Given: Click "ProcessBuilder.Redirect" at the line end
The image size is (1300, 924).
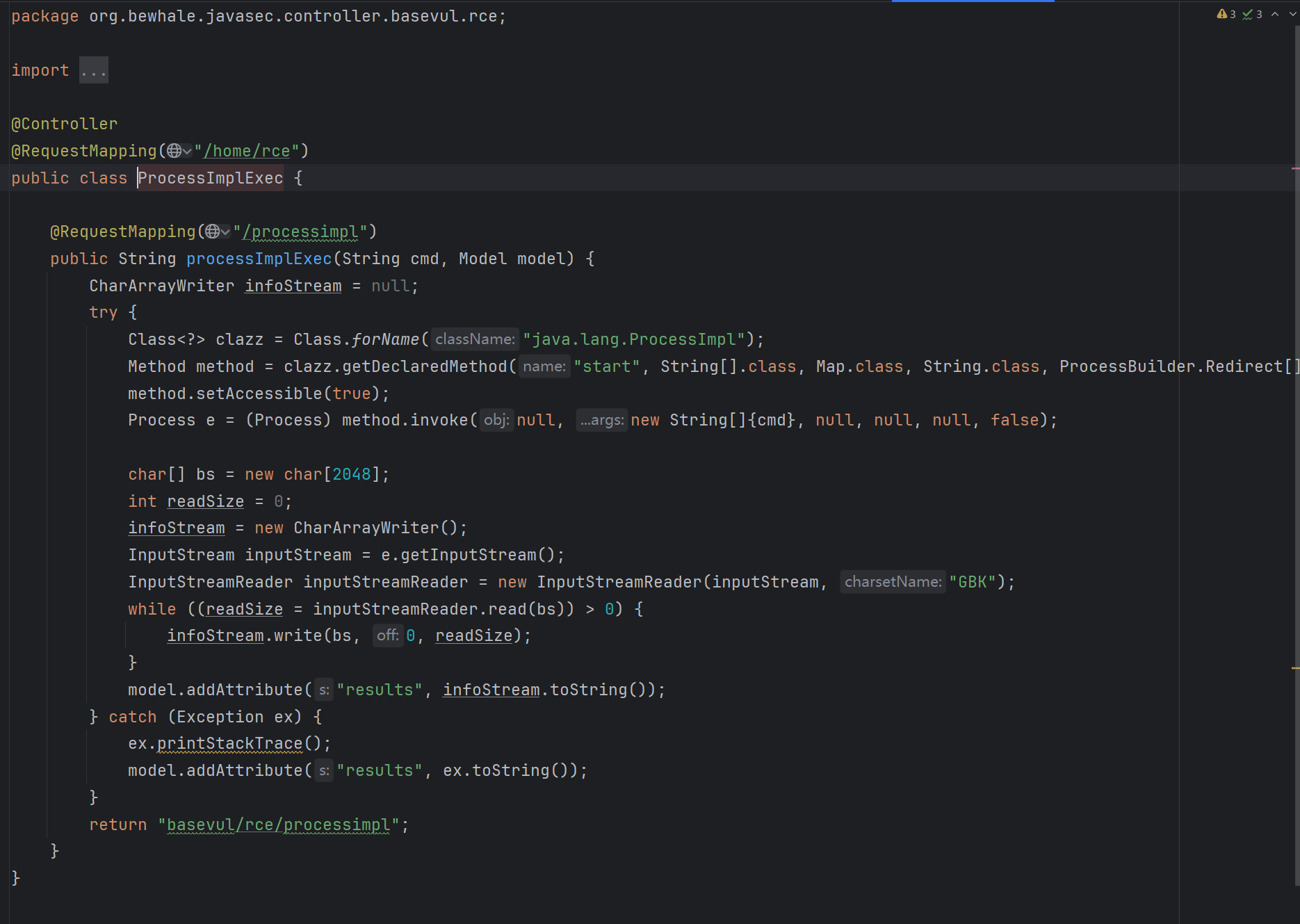Looking at the screenshot, I should pyautogui.click(x=1171, y=366).
